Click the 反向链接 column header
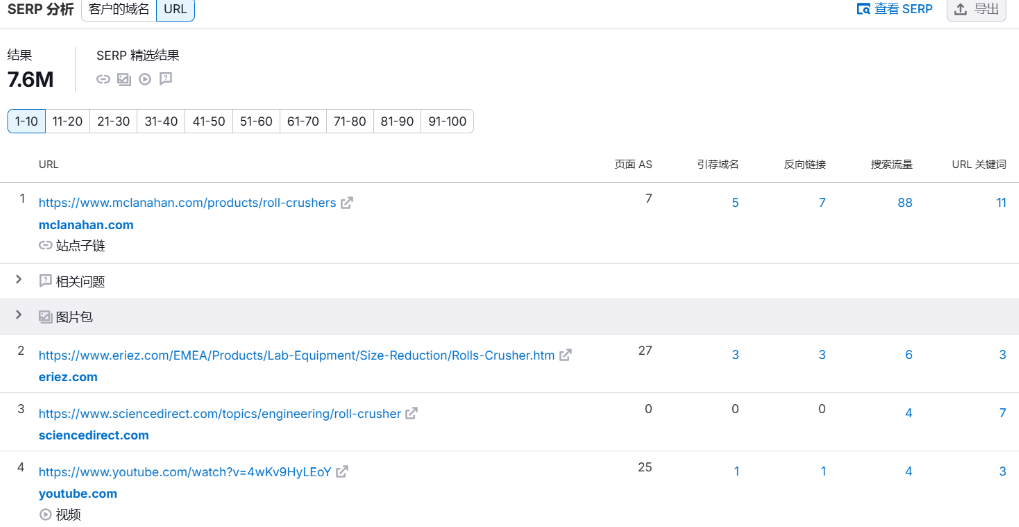 [x=805, y=164]
